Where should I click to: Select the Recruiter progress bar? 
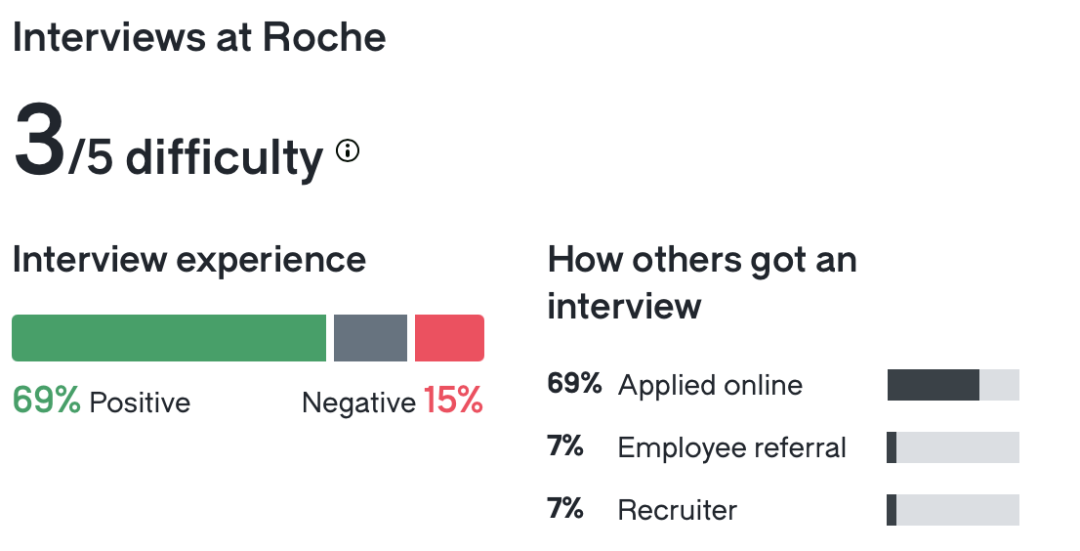(x=952, y=510)
